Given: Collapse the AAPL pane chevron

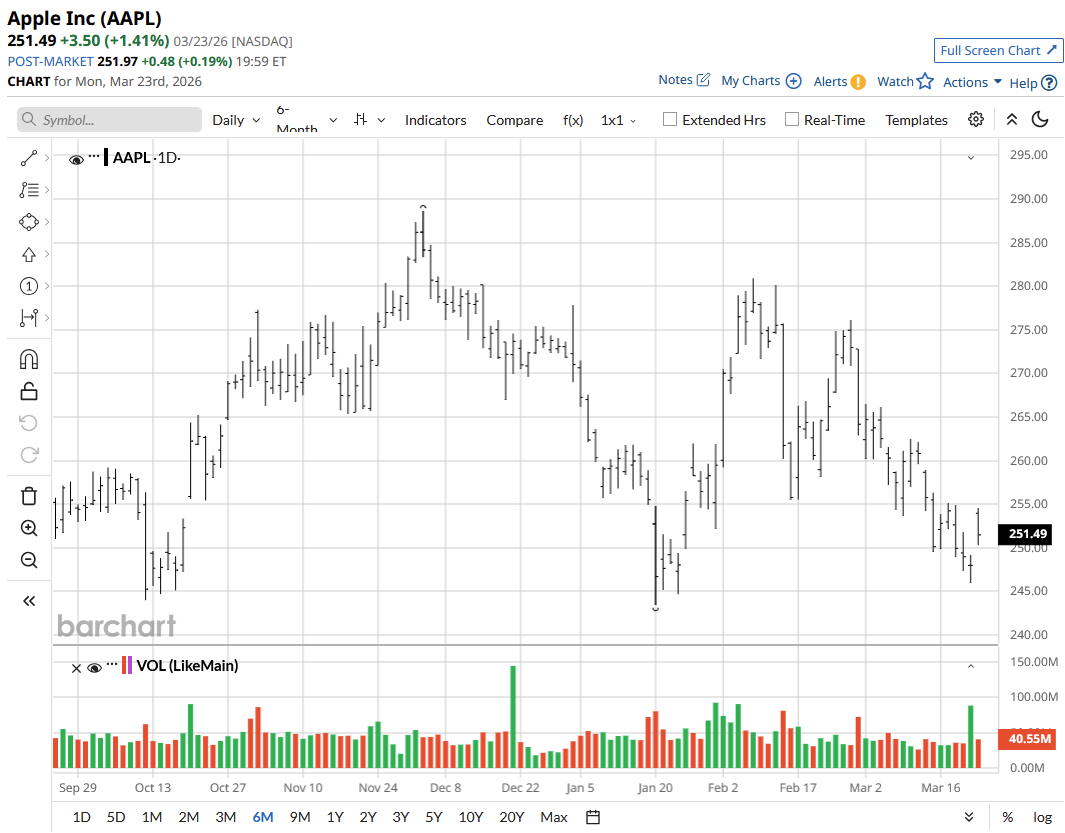Looking at the screenshot, I should coord(971,158).
